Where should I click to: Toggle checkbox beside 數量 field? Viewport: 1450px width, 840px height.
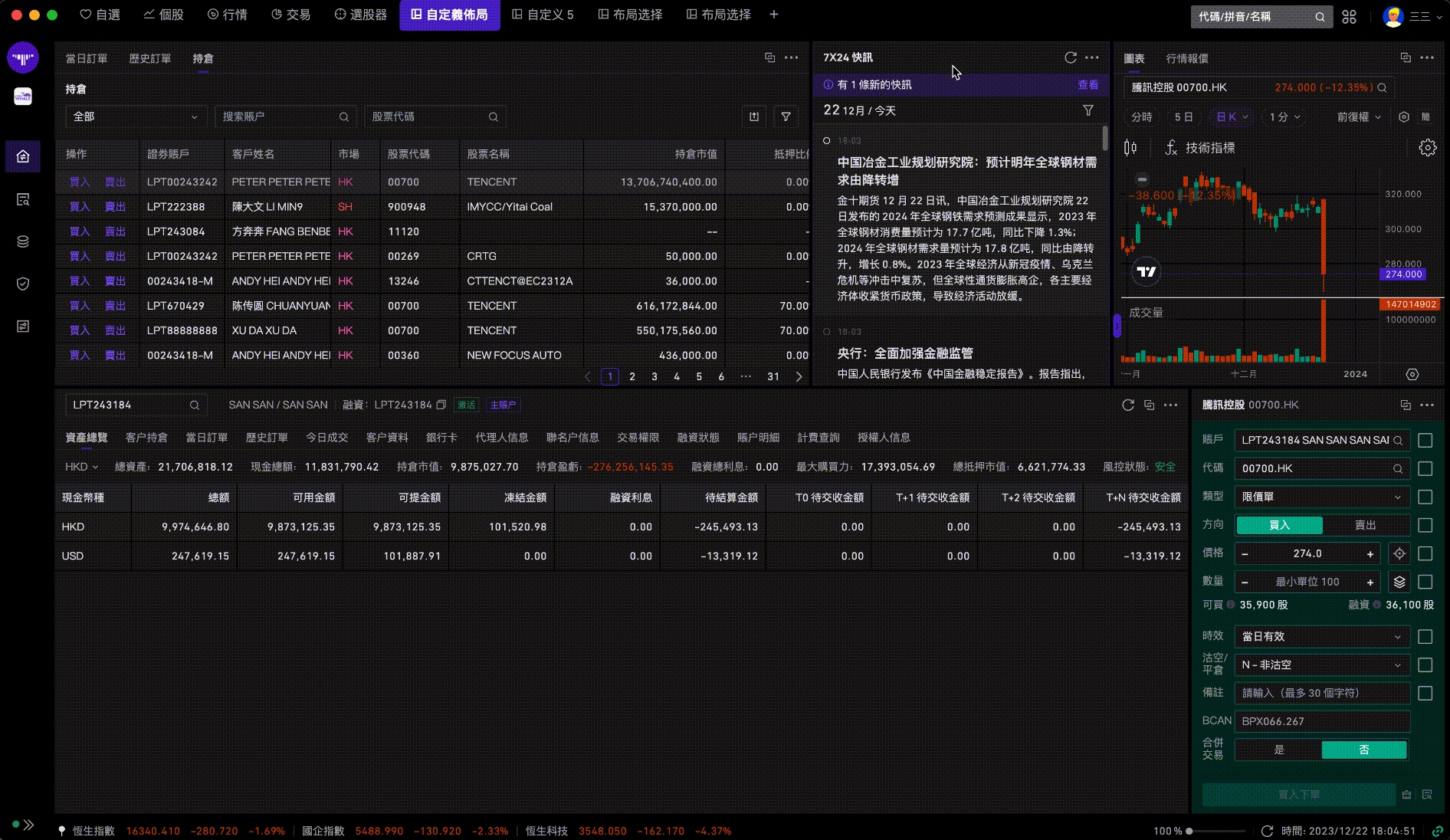1425,582
